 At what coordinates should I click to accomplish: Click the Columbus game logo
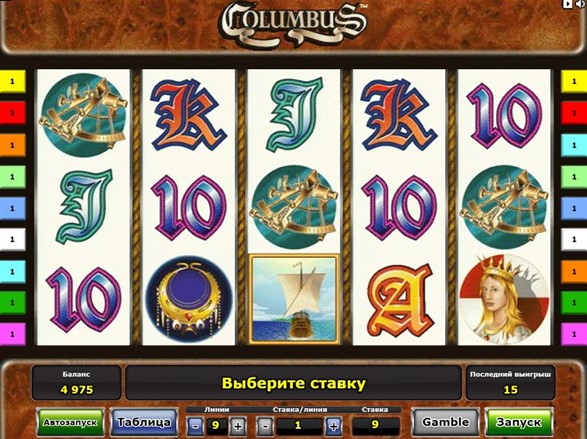[293, 23]
